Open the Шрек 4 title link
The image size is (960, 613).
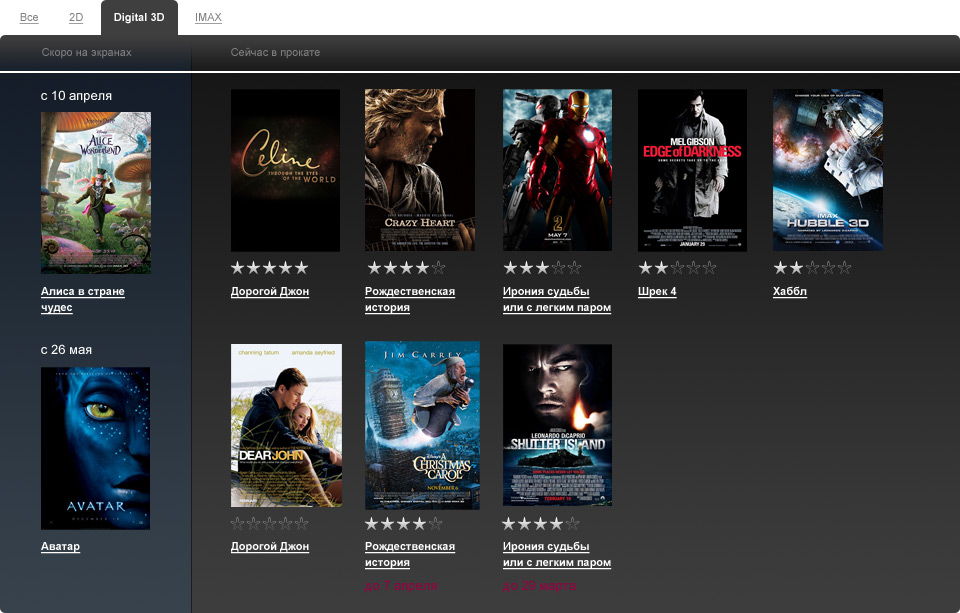point(657,292)
